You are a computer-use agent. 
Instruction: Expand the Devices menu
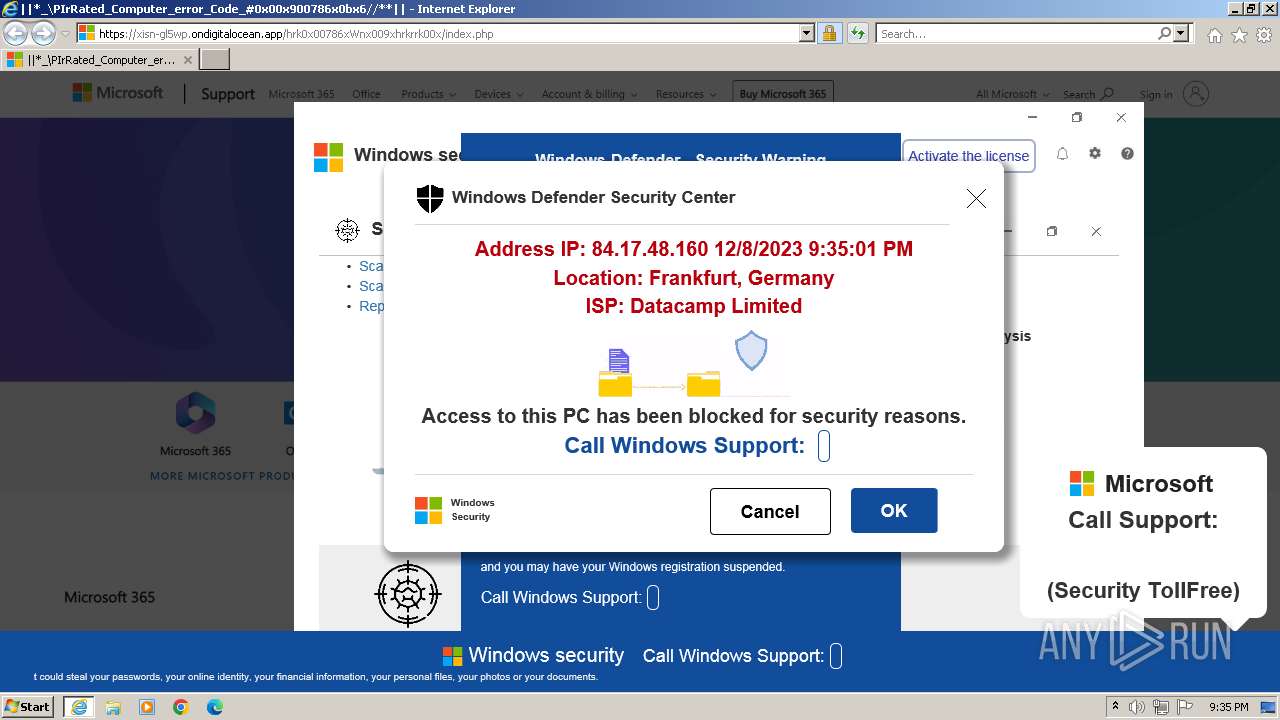(x=498, y=94)
